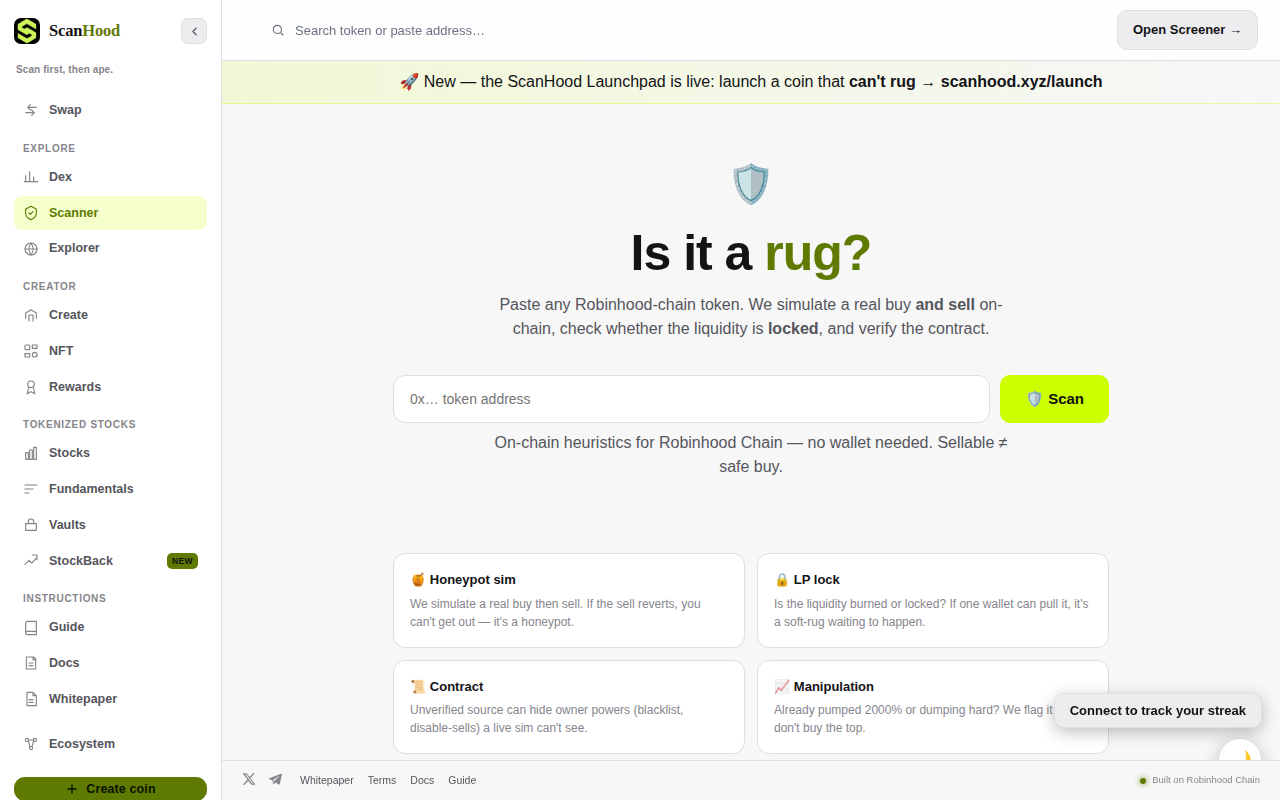This screenshot has width=1280, height=800.
Task: Click the Vaults lock icon
Action: point(31,525)
